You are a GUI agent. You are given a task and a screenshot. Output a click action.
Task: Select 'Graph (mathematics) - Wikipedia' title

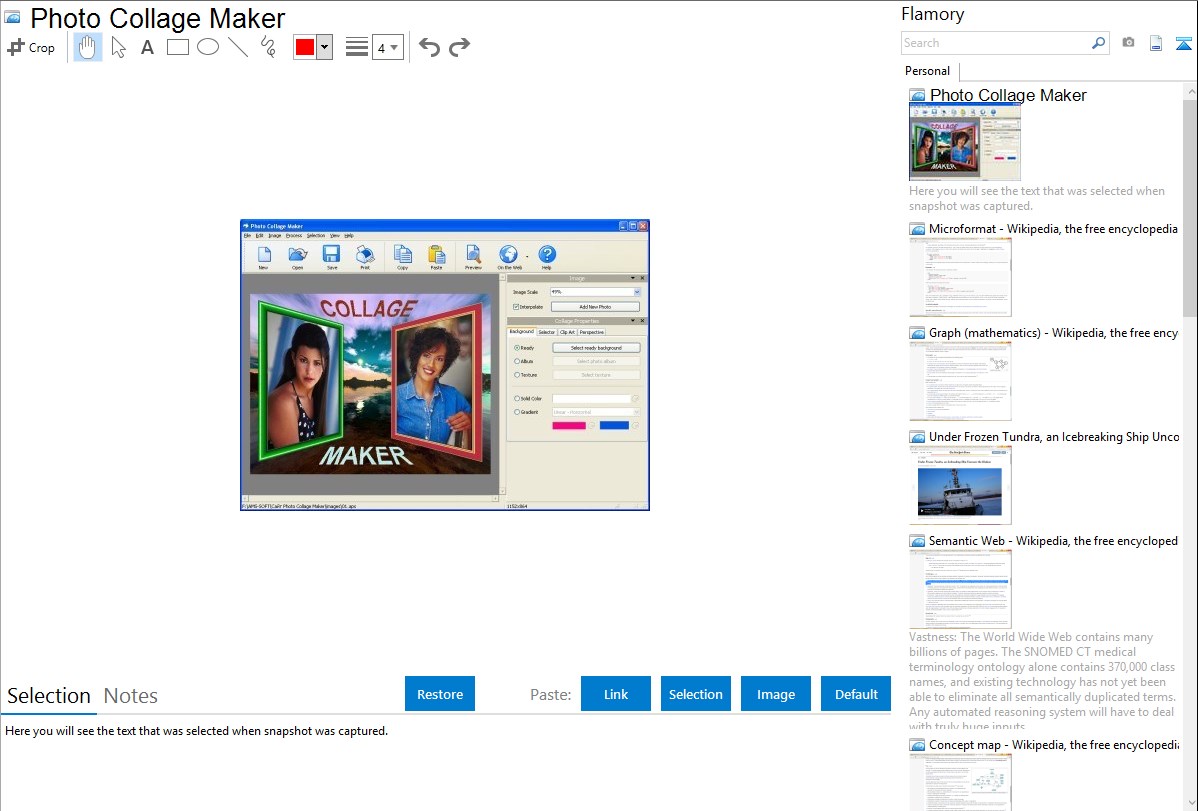tap(1053, 333)
